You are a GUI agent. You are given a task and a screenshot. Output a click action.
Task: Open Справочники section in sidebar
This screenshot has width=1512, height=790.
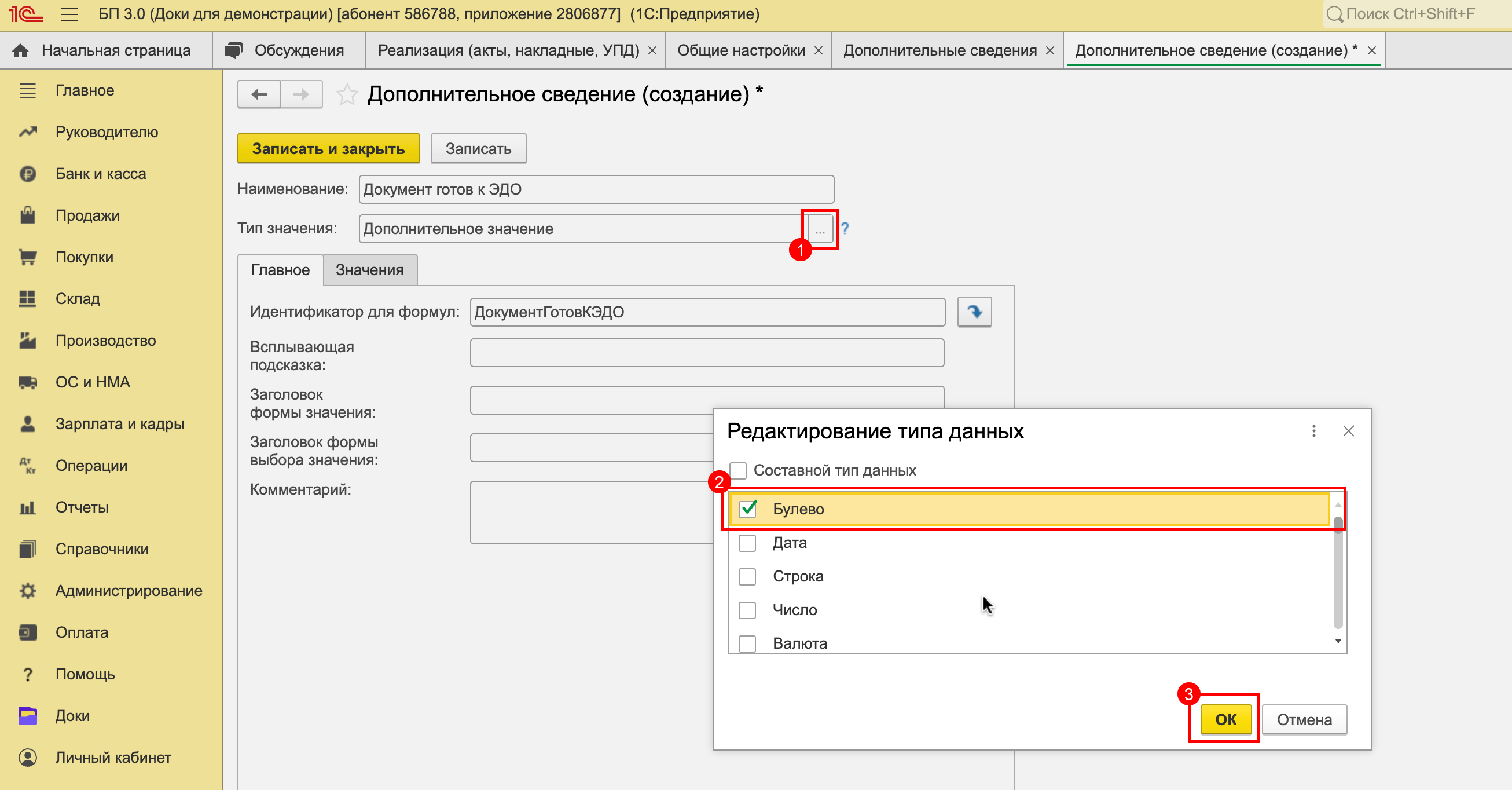[x=101, y=549]
